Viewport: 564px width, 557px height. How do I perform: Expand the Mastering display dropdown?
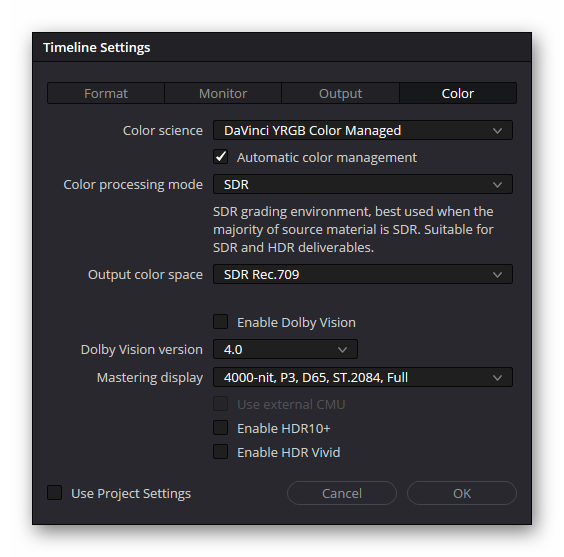coord(363,377)
